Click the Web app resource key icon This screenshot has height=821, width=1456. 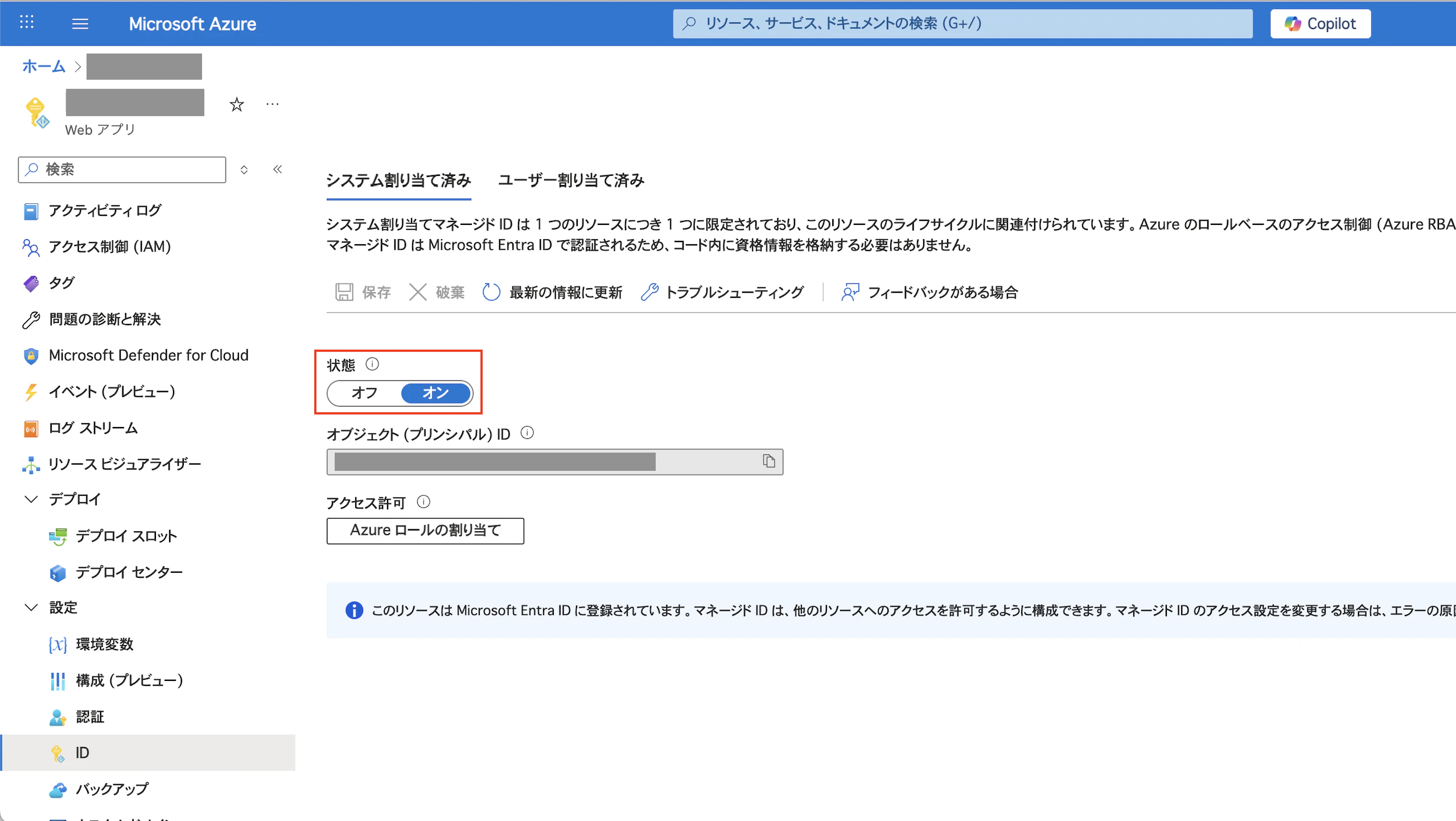pyautogui.click(x=37, y=112)
